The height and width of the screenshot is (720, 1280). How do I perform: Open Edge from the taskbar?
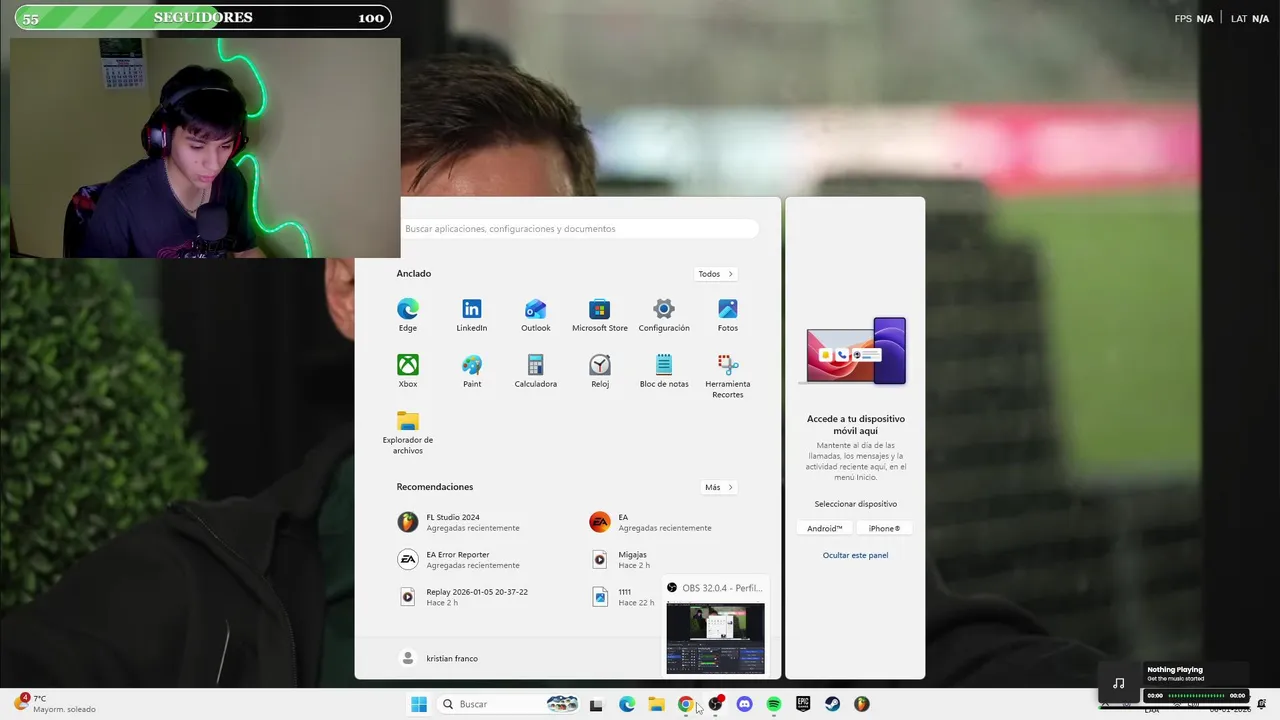[x=627, y=704]
